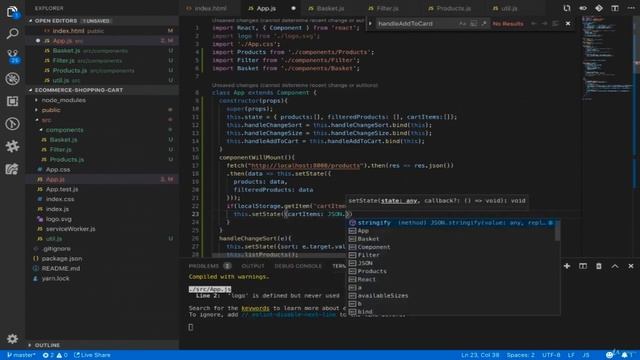Expand the public folder
This screenshot has width=640, height=360.
pos(37,110)
